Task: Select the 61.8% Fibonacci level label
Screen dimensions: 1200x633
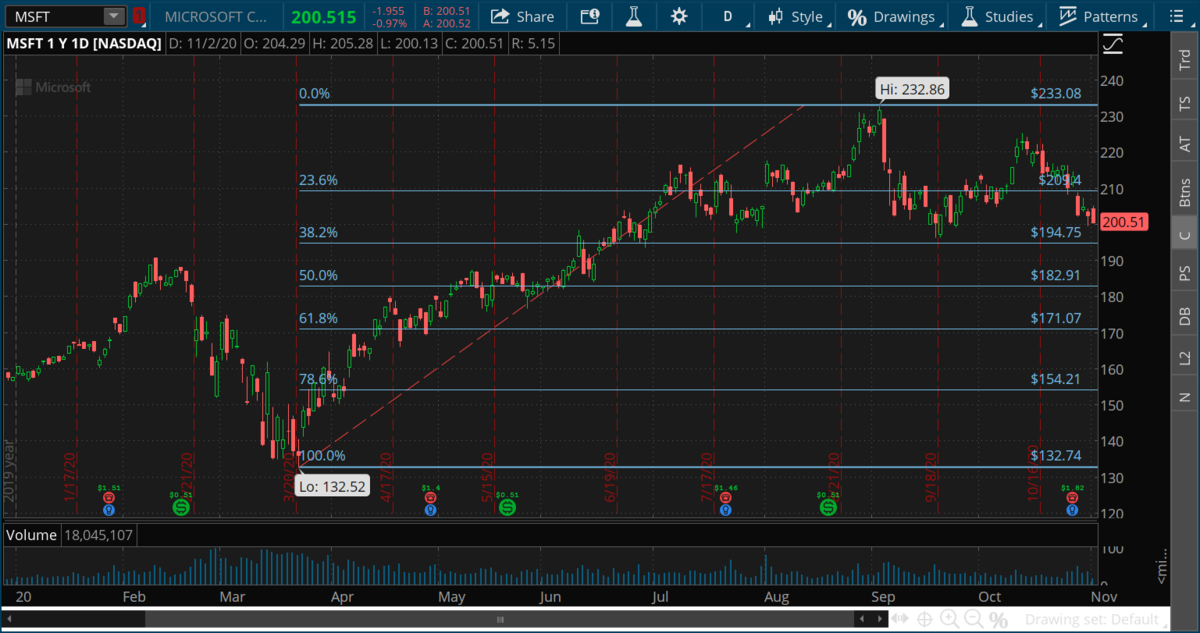Action: (x=319, y=319)
